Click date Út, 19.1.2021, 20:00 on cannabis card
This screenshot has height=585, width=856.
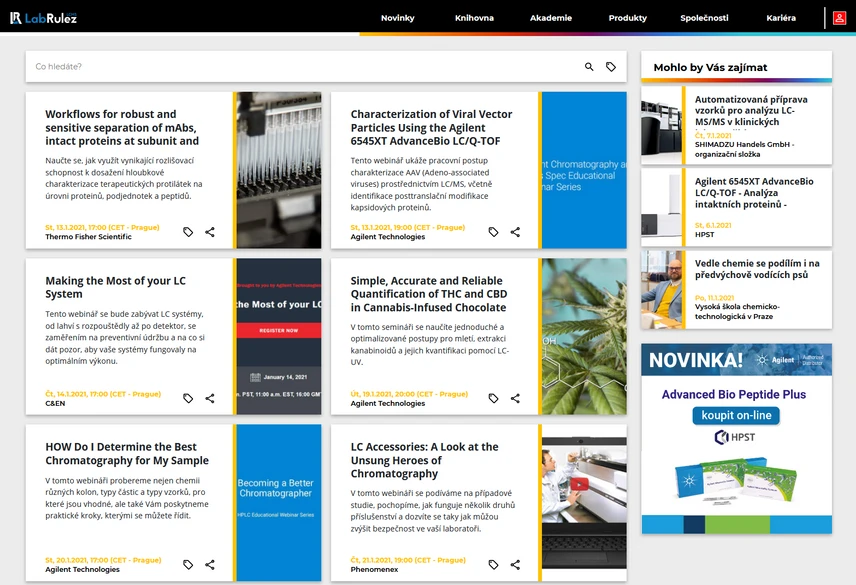(409, 394)
